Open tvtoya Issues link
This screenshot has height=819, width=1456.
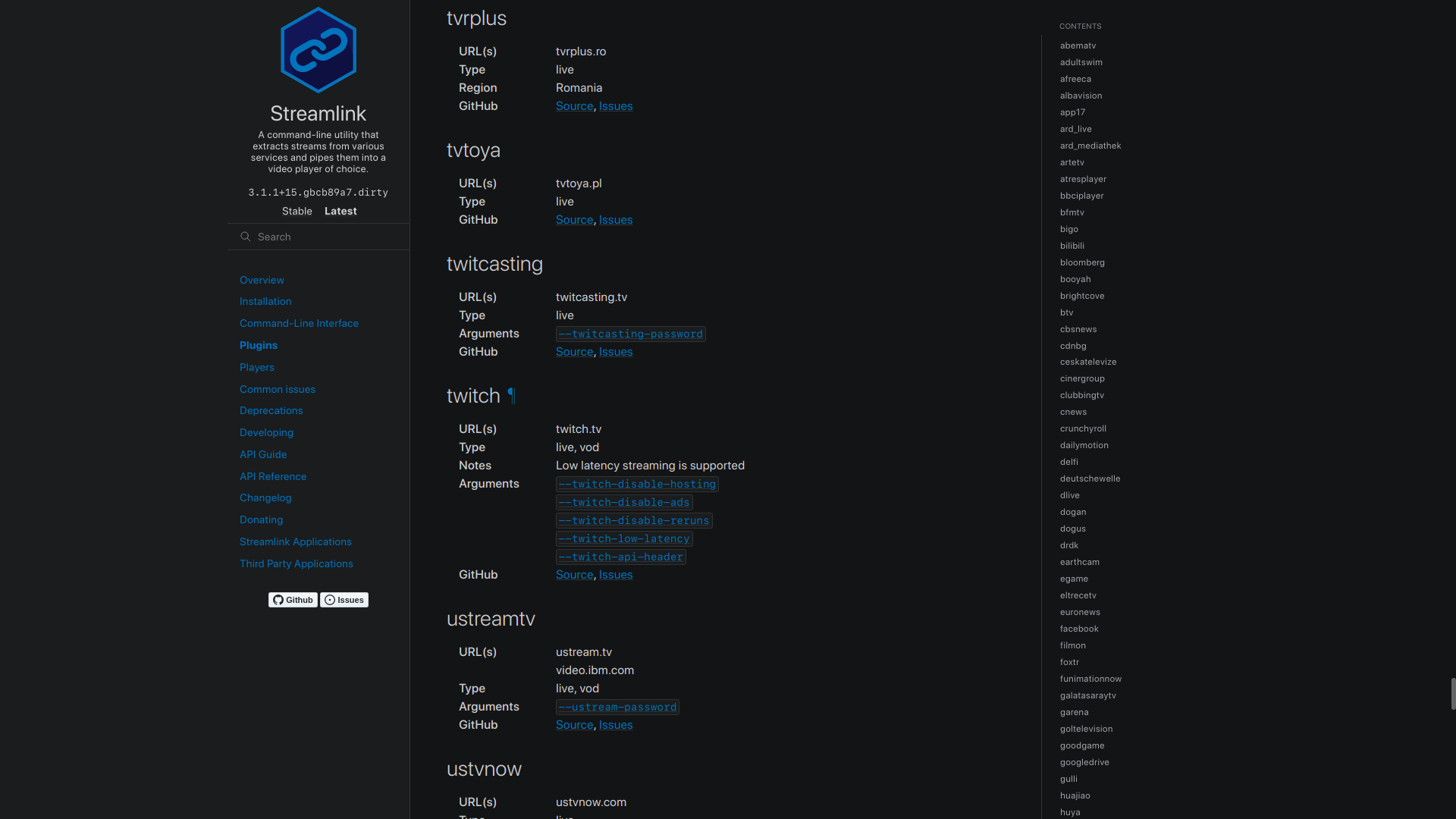[x=616, y=220]
